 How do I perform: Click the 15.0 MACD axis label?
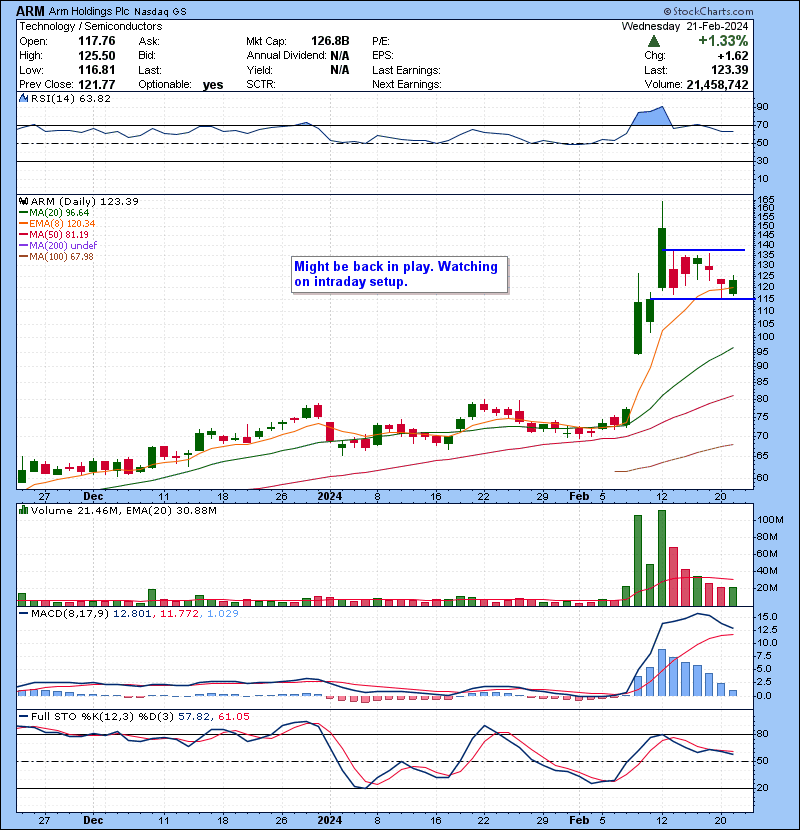tap(768, 617)
